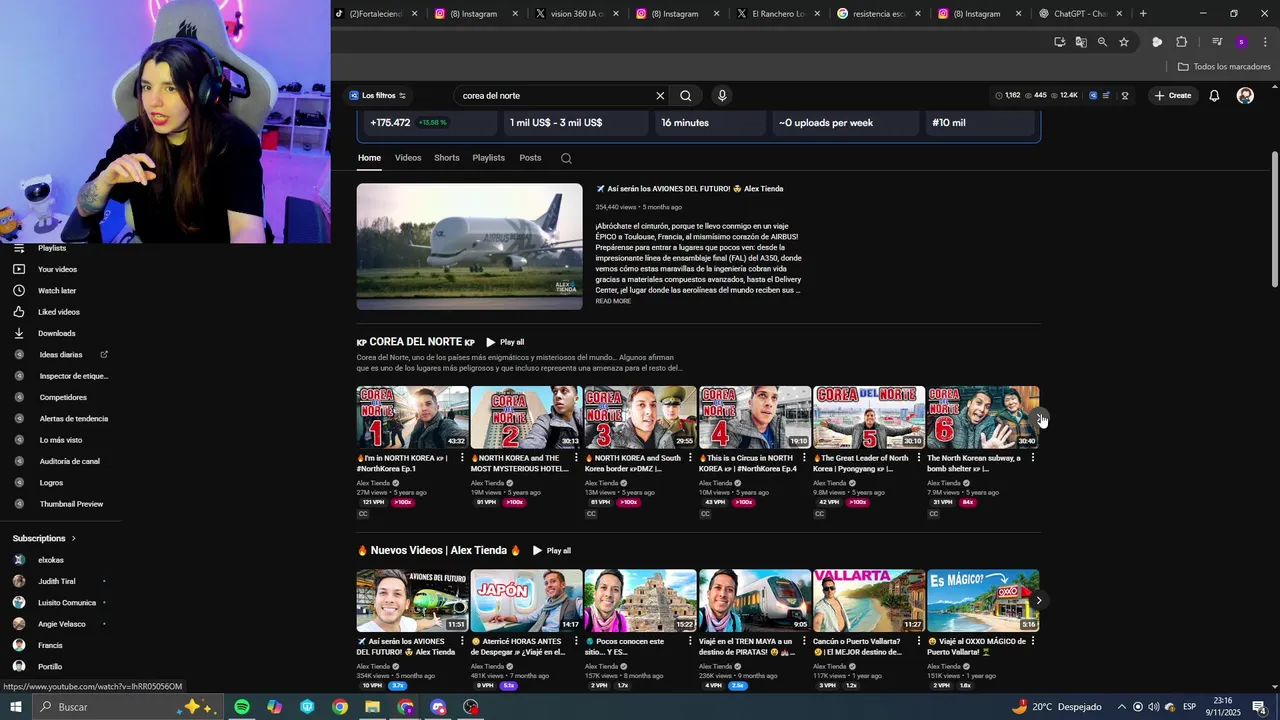This screenshot has height=720, width=1280.
Task: Open Spotify from taskbar
Action: pos(242,707)
